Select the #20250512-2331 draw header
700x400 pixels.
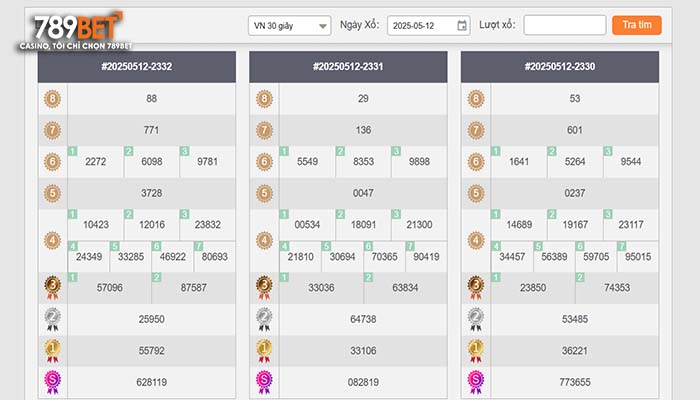[348, 67]
